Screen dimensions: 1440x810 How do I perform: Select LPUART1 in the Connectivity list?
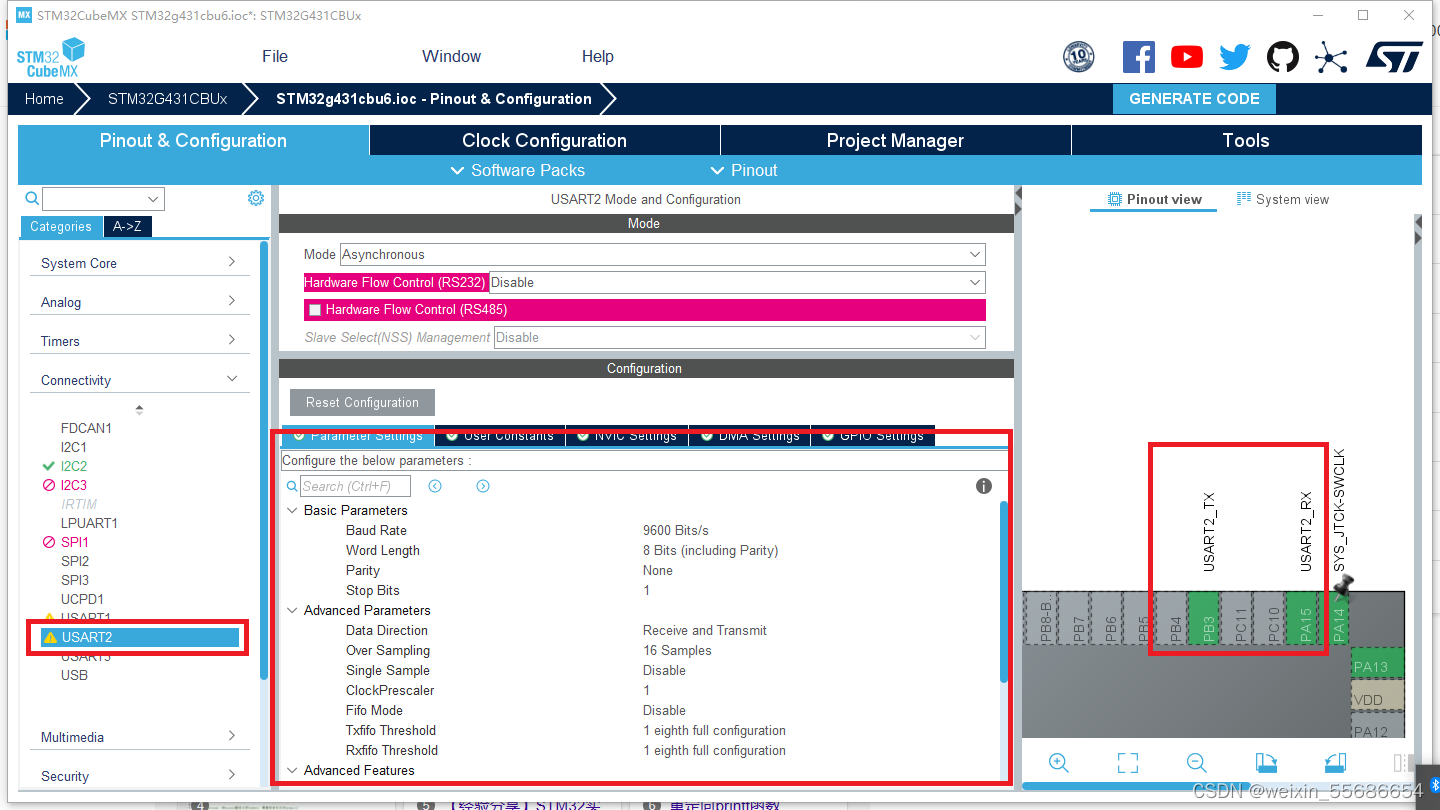(89, 523)
